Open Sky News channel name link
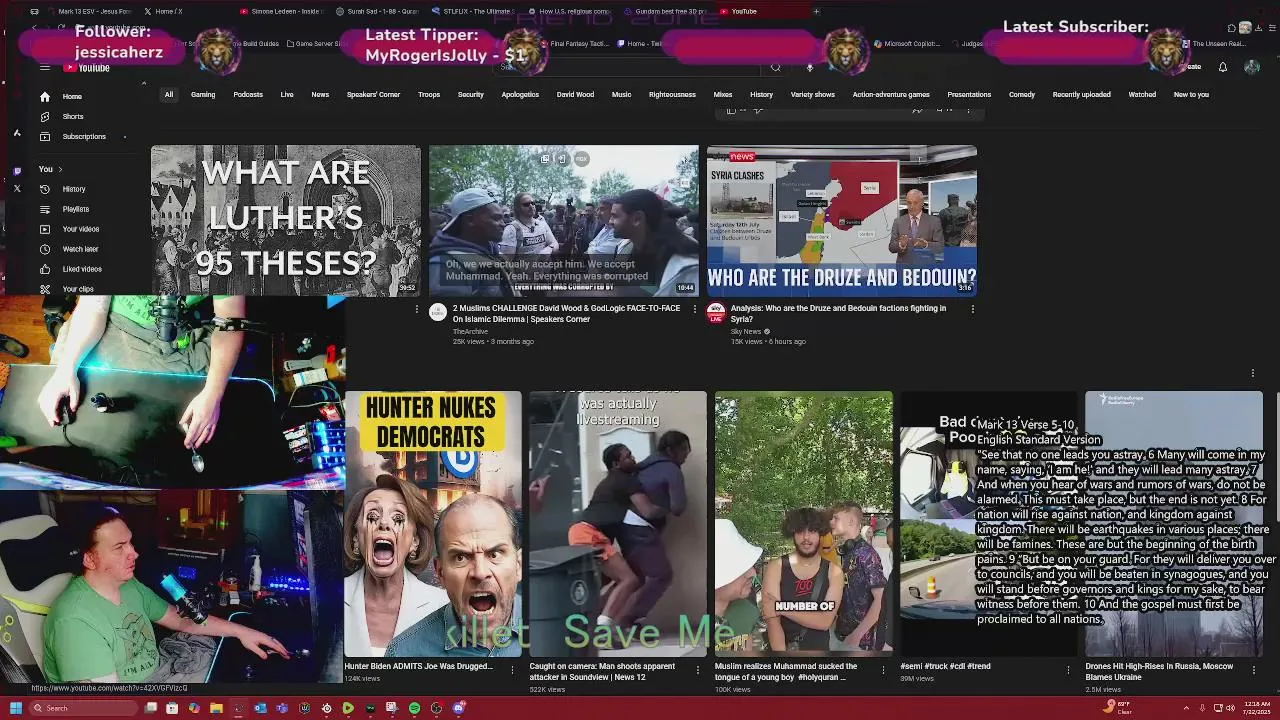The width and height of the screenshot is (1280, 720). pyautogui.click(x=746, y=331)
